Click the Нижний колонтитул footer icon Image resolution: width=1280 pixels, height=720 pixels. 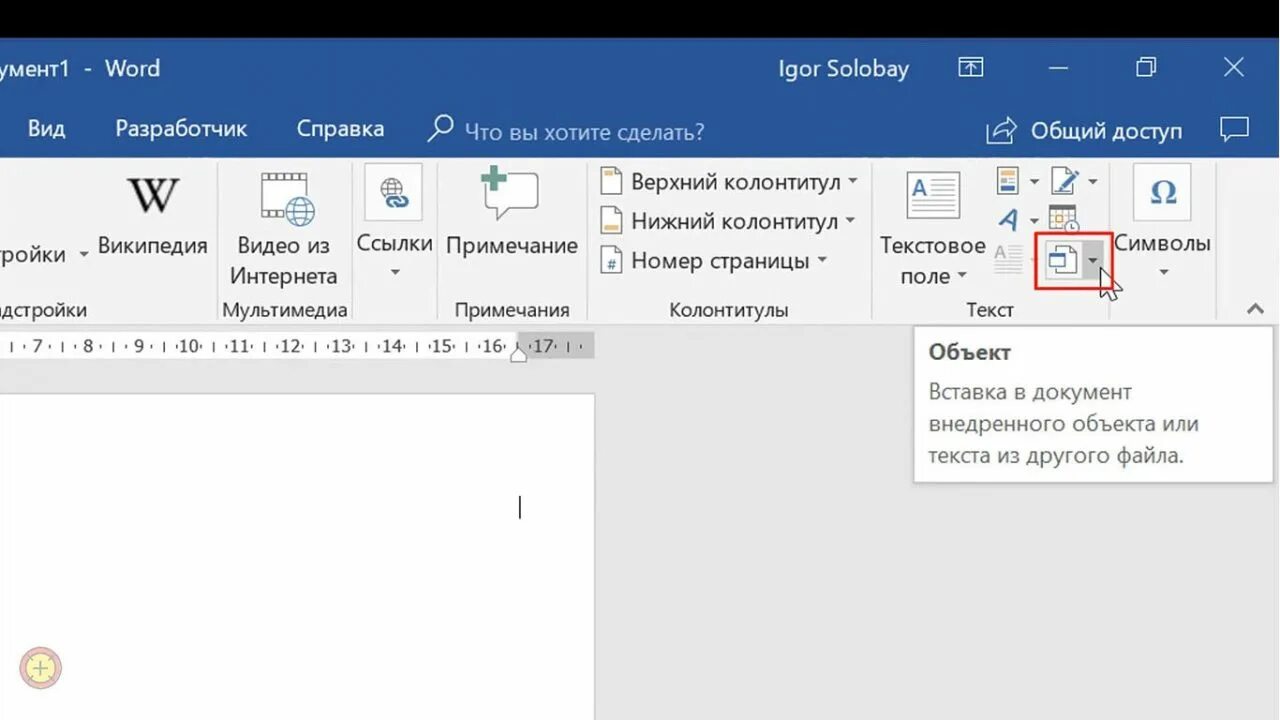click(x=611, y=221)
